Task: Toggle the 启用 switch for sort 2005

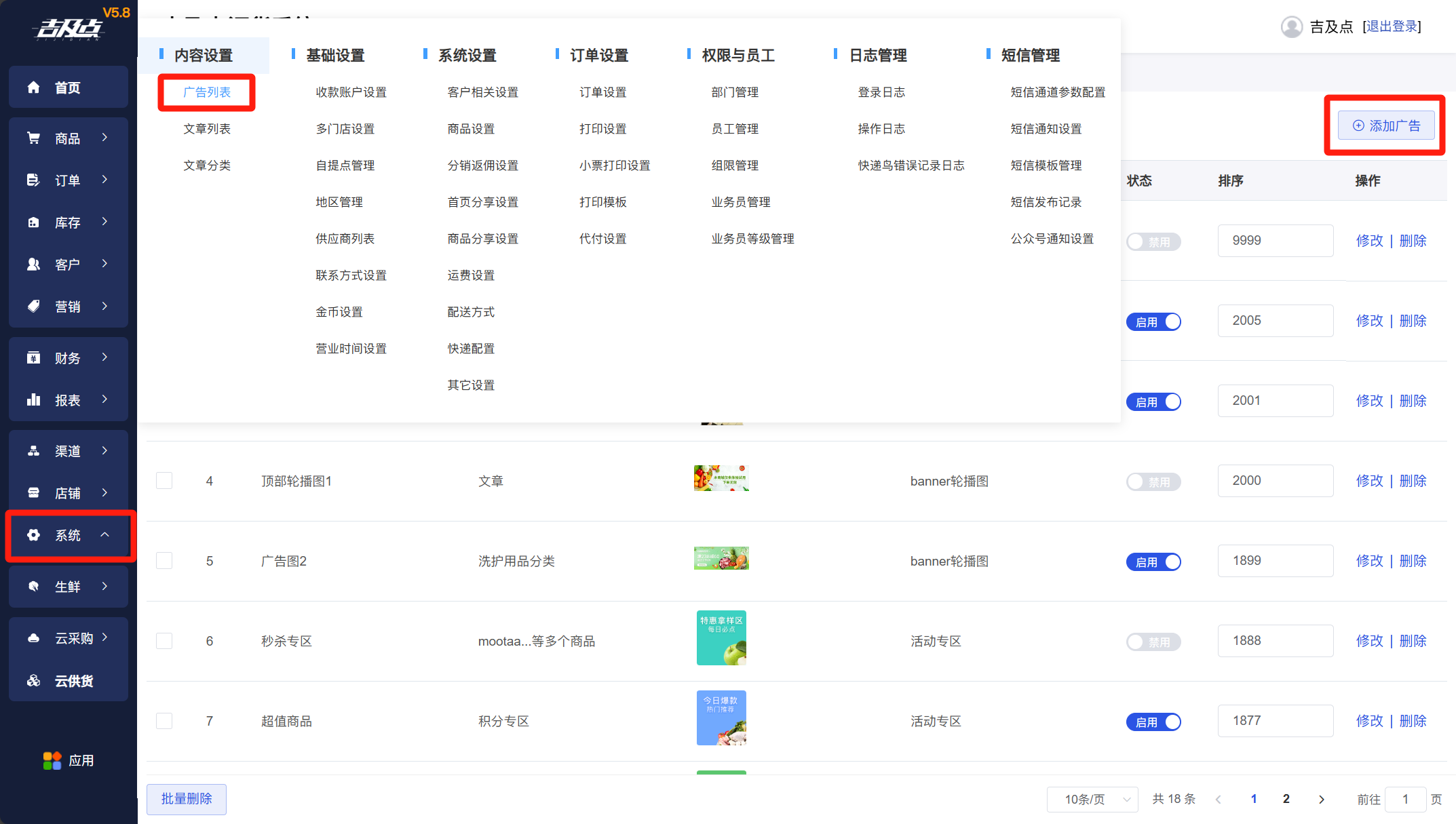Action: pos(1153,322)
